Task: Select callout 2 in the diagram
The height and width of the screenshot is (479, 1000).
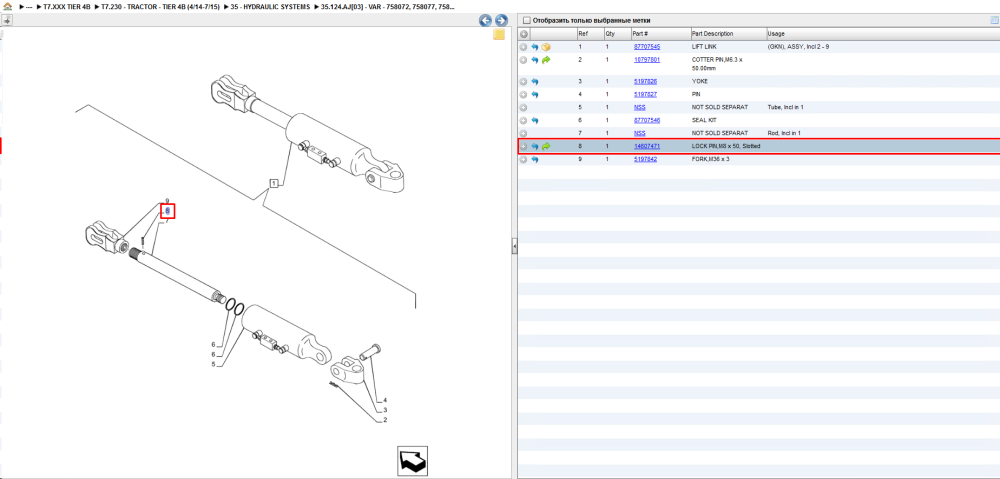Action: click(x=385, y=420)
